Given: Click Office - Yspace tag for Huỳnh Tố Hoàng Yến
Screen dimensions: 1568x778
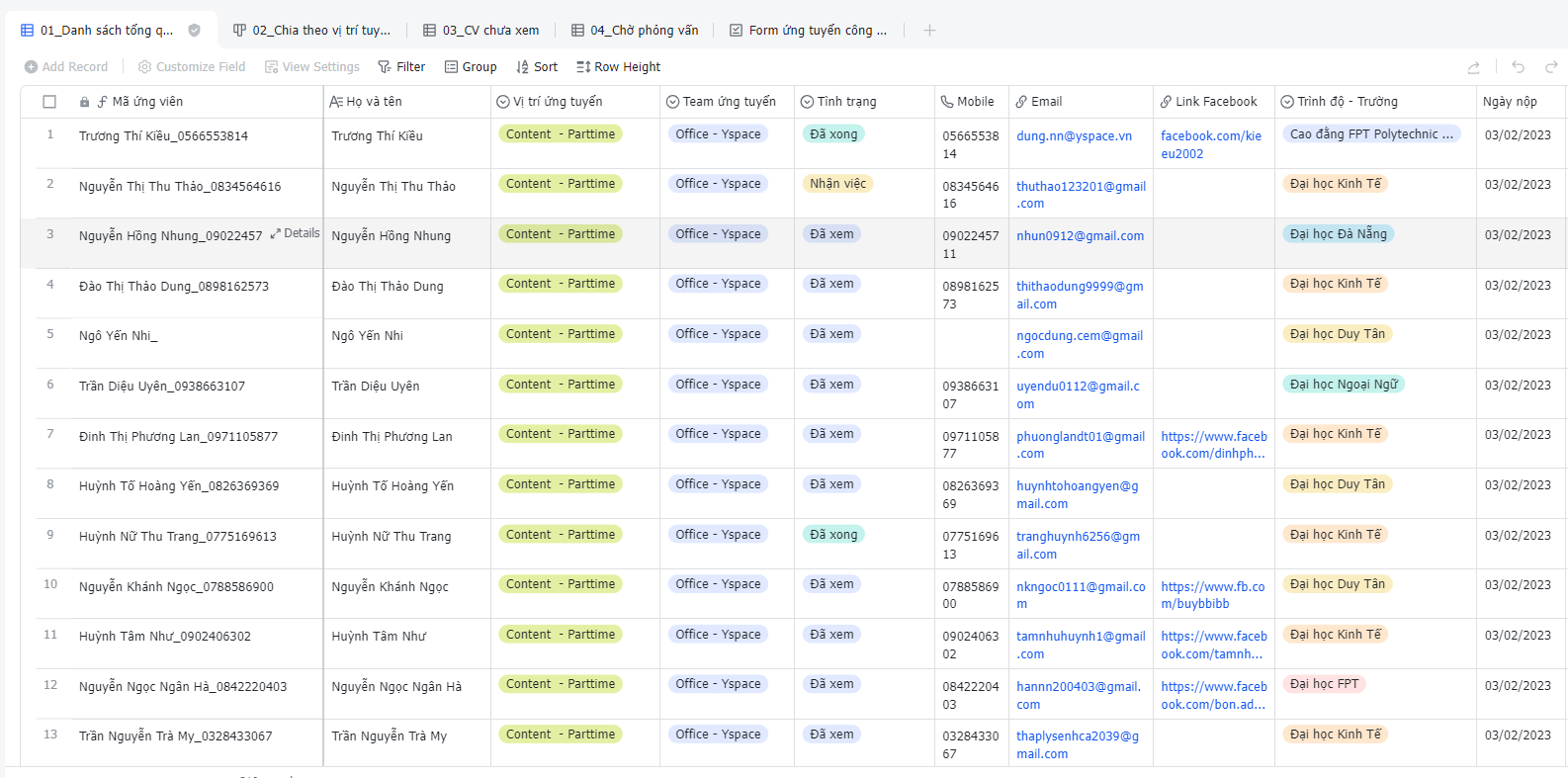Looking at the screenshot, I should 718,484.
